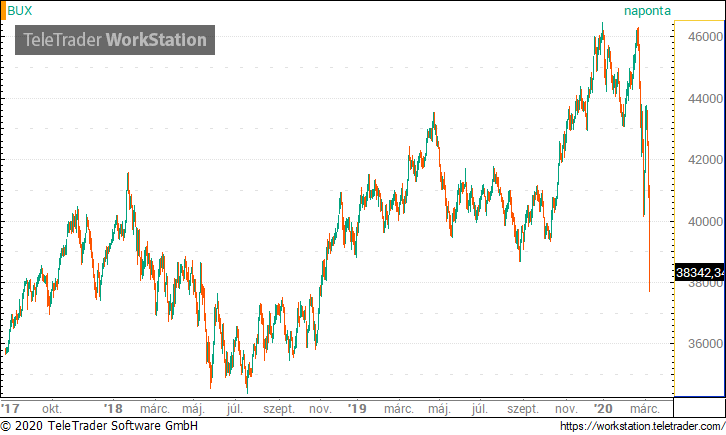The width and height of the screenshot is (726, 435).
Task: Click the máj. label after '19
Action: (439, 410)
